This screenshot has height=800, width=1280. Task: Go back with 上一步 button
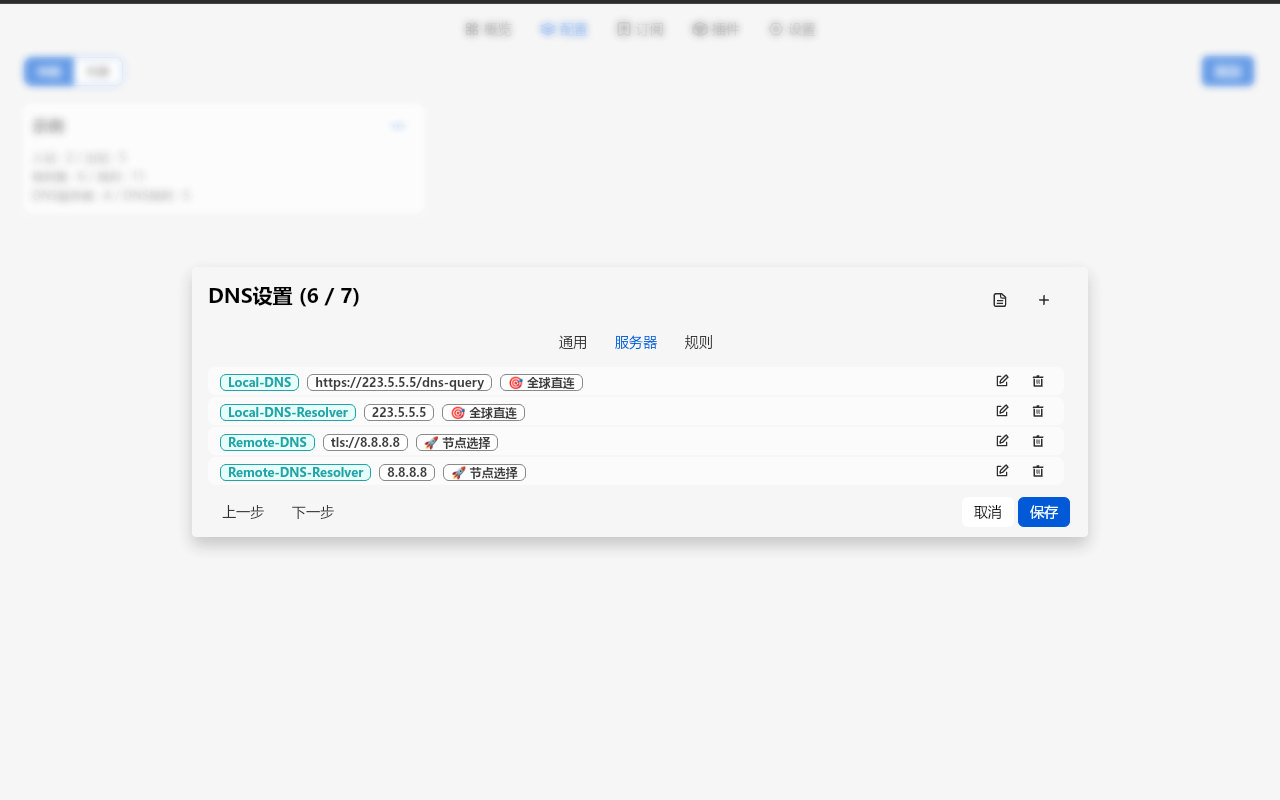[243, 512]
